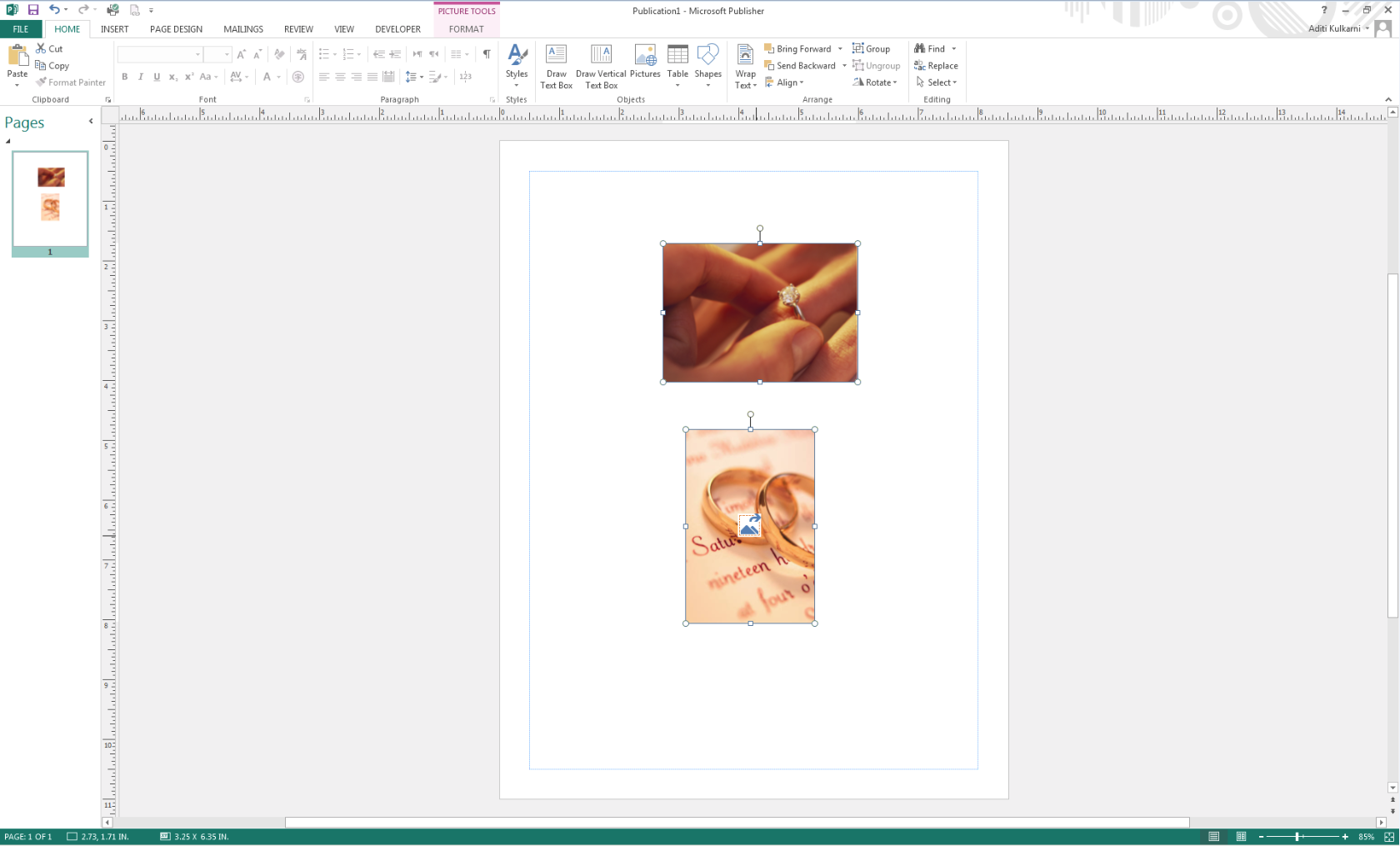Switch to the Picture Tools Format tab
Viewport: 1400px width, 846px height.
tap(467, 28)
